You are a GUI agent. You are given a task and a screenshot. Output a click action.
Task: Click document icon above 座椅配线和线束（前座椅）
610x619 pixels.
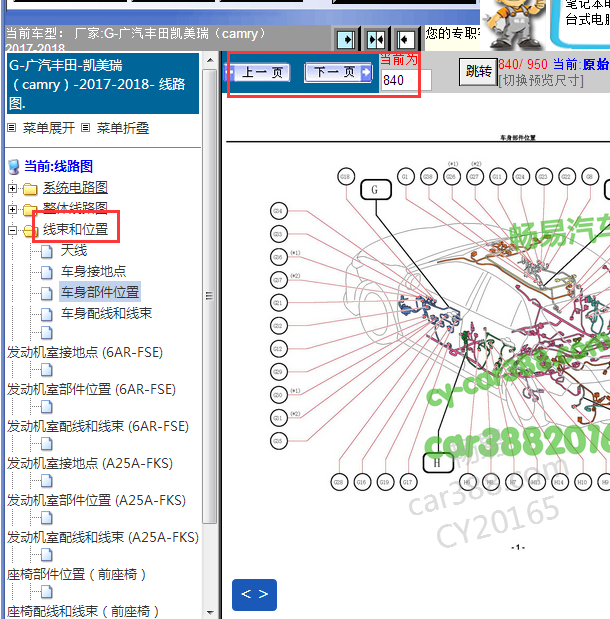pos(47,592)
